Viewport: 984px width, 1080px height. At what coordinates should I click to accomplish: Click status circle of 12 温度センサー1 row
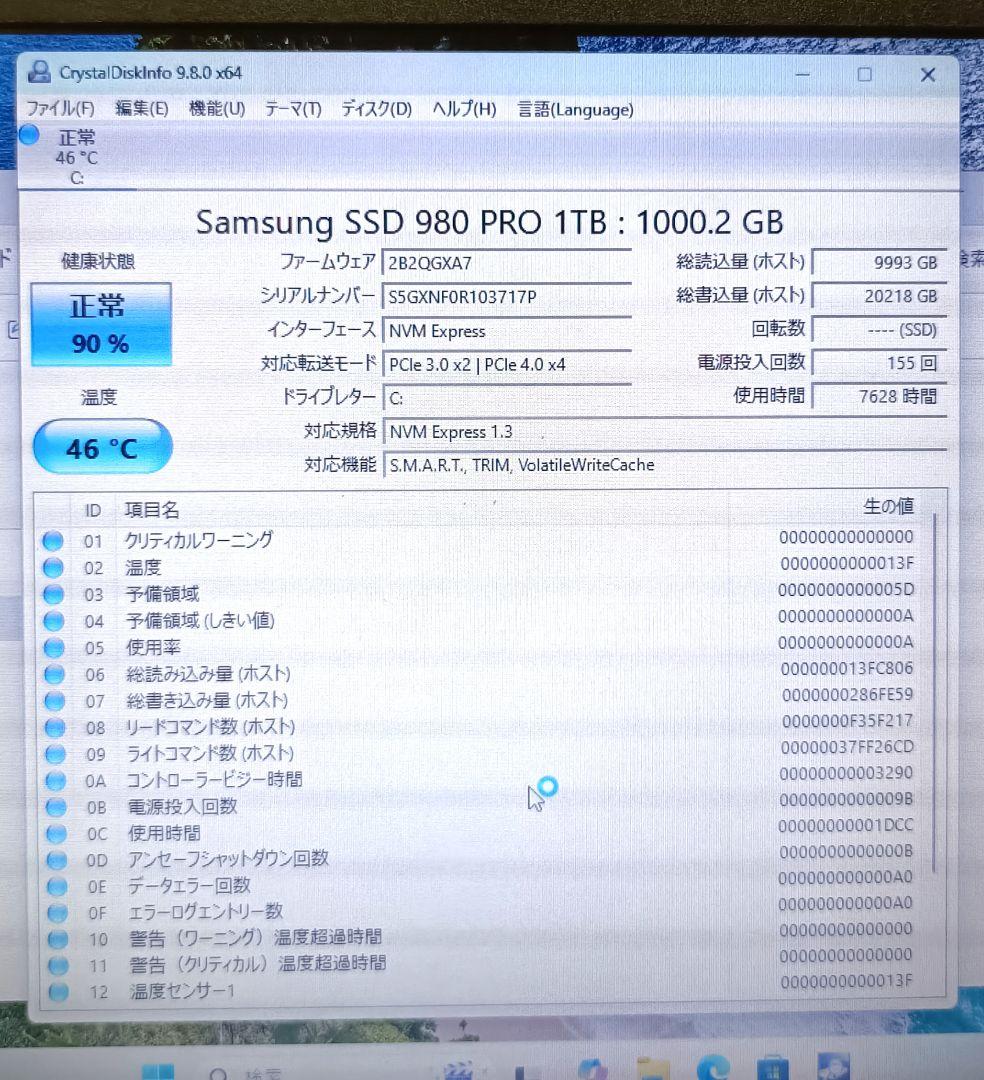[x=59, y=991]
